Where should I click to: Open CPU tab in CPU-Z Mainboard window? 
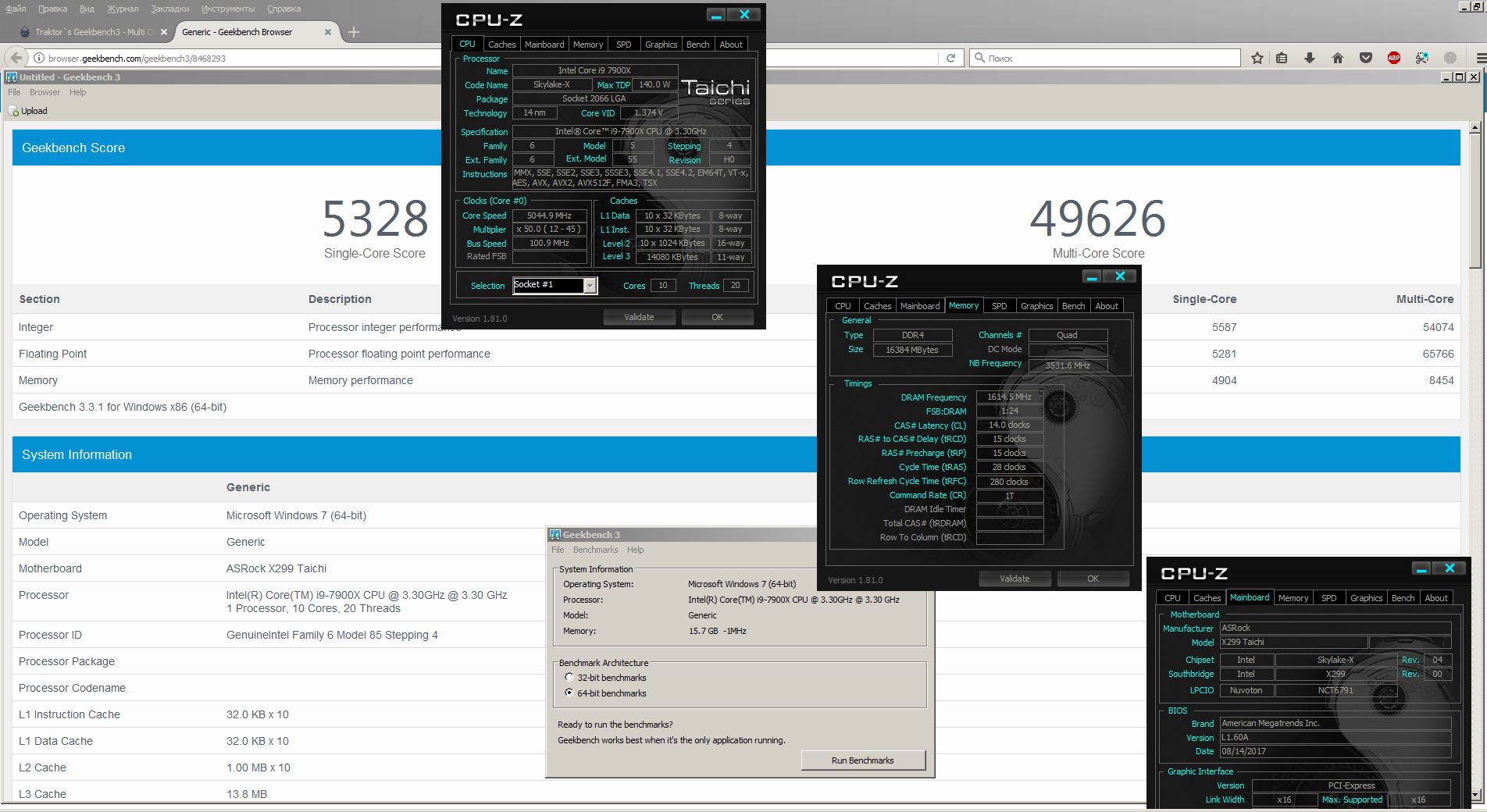pyautogui.click(x=1172, y=598)
